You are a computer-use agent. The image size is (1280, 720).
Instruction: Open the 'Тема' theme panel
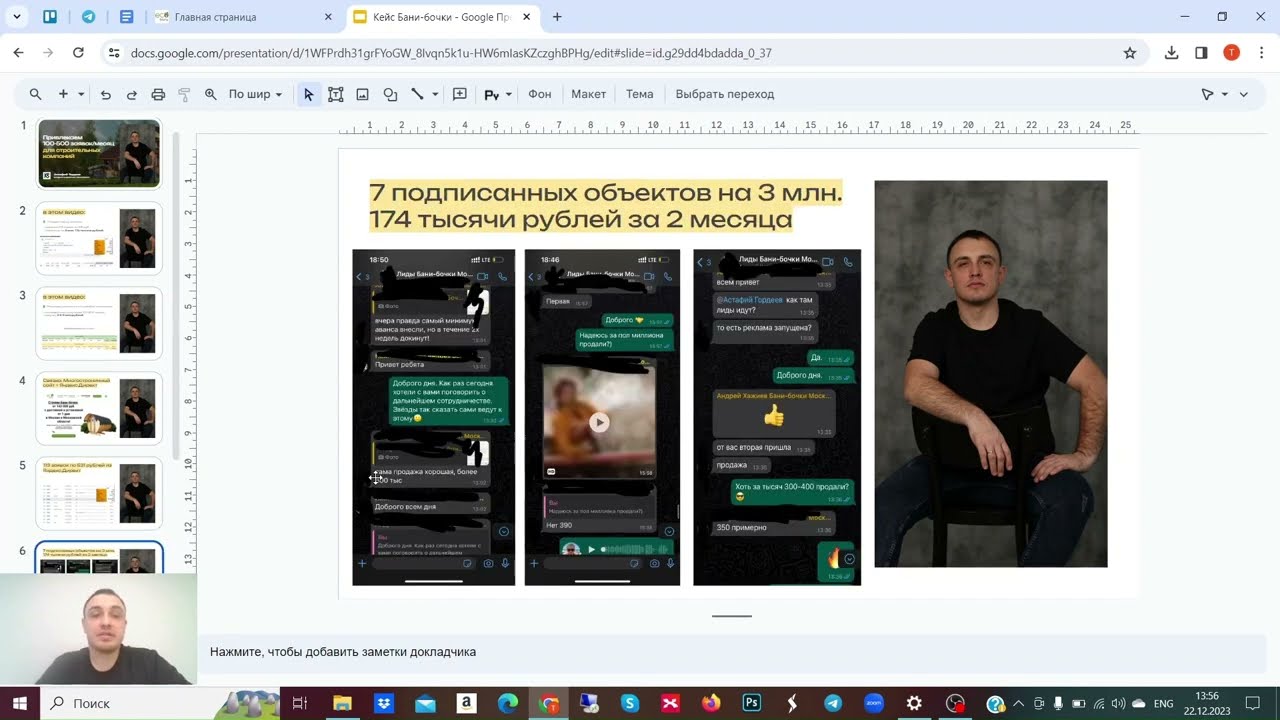[640, 94]
